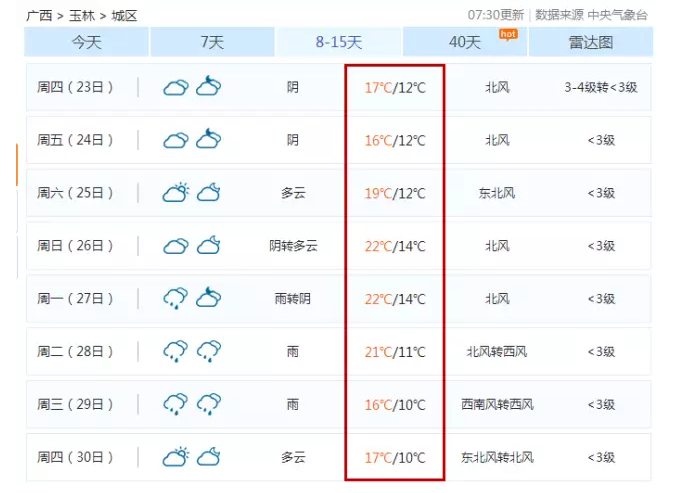
Task: Click 东北风转北风 wind direction text
Action: pyautogui.click(x=497, y=457)
